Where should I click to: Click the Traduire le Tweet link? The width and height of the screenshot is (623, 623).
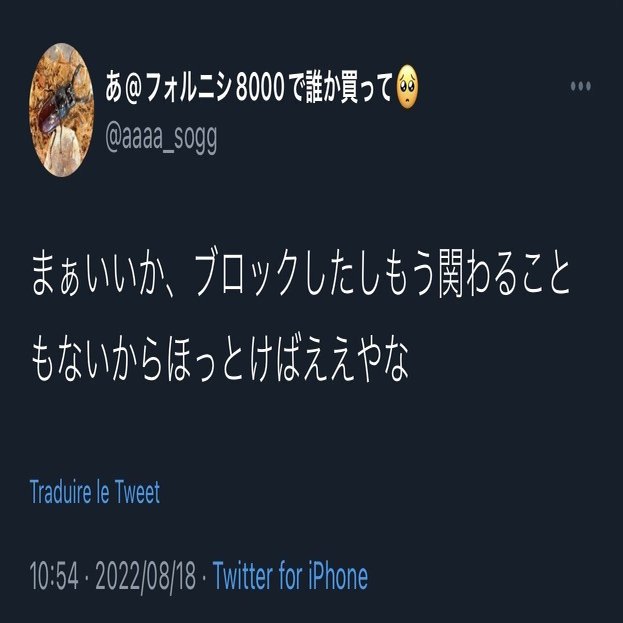tap(95, 492)
